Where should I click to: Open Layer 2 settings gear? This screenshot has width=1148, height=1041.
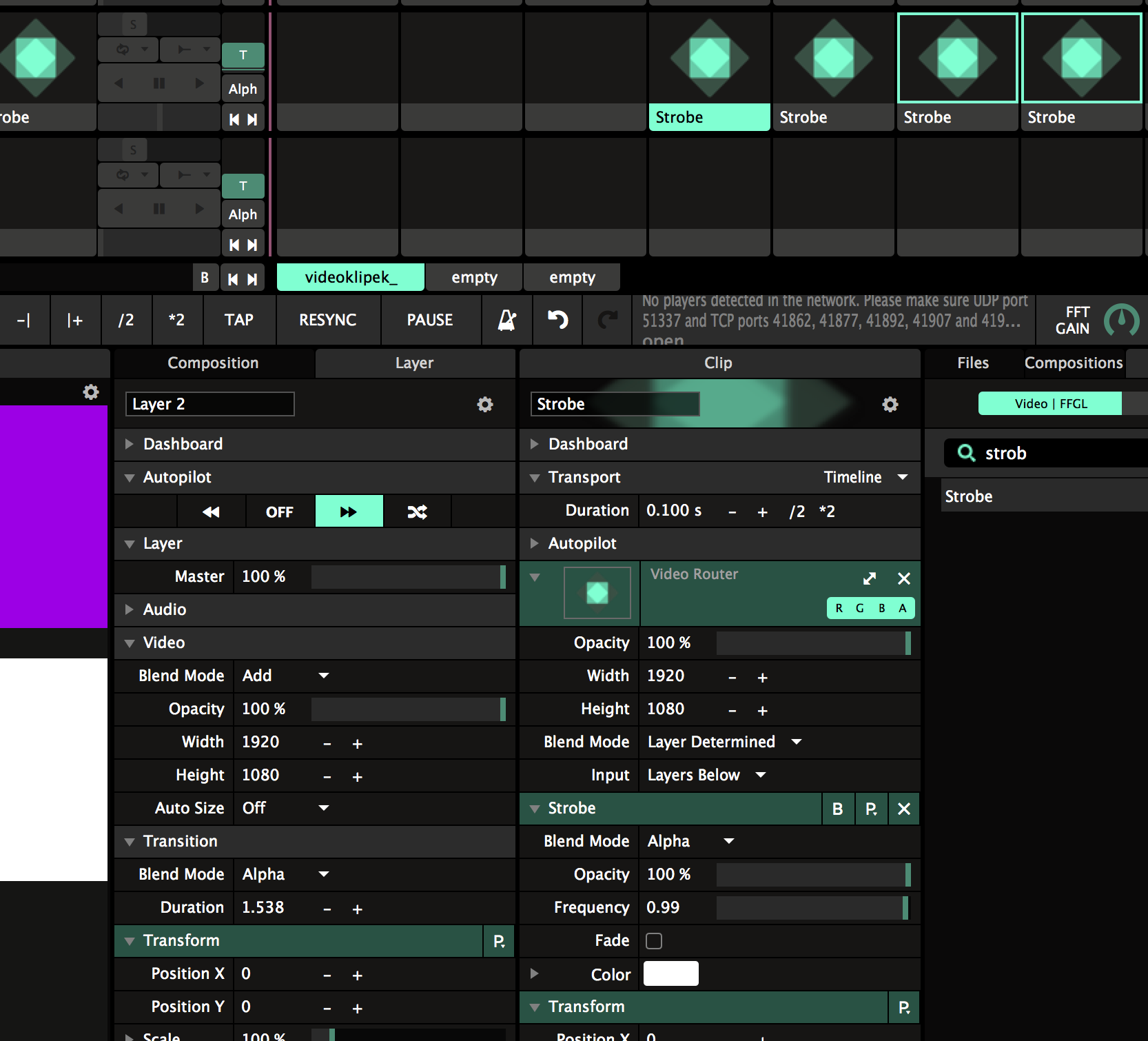(485, 405)
